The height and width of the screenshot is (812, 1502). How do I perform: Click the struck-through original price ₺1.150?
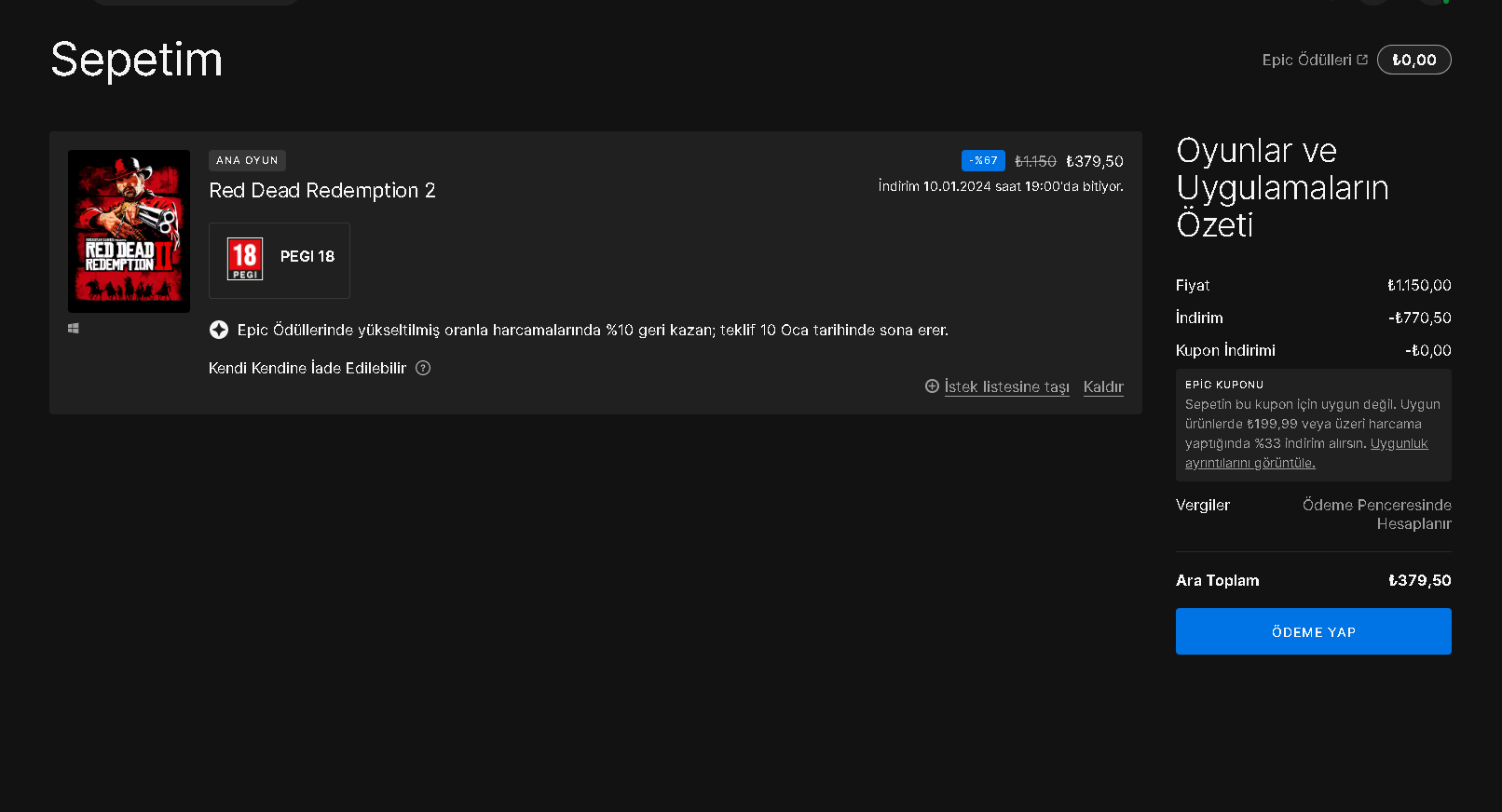pyautogui.click(x=1035, y=161)
